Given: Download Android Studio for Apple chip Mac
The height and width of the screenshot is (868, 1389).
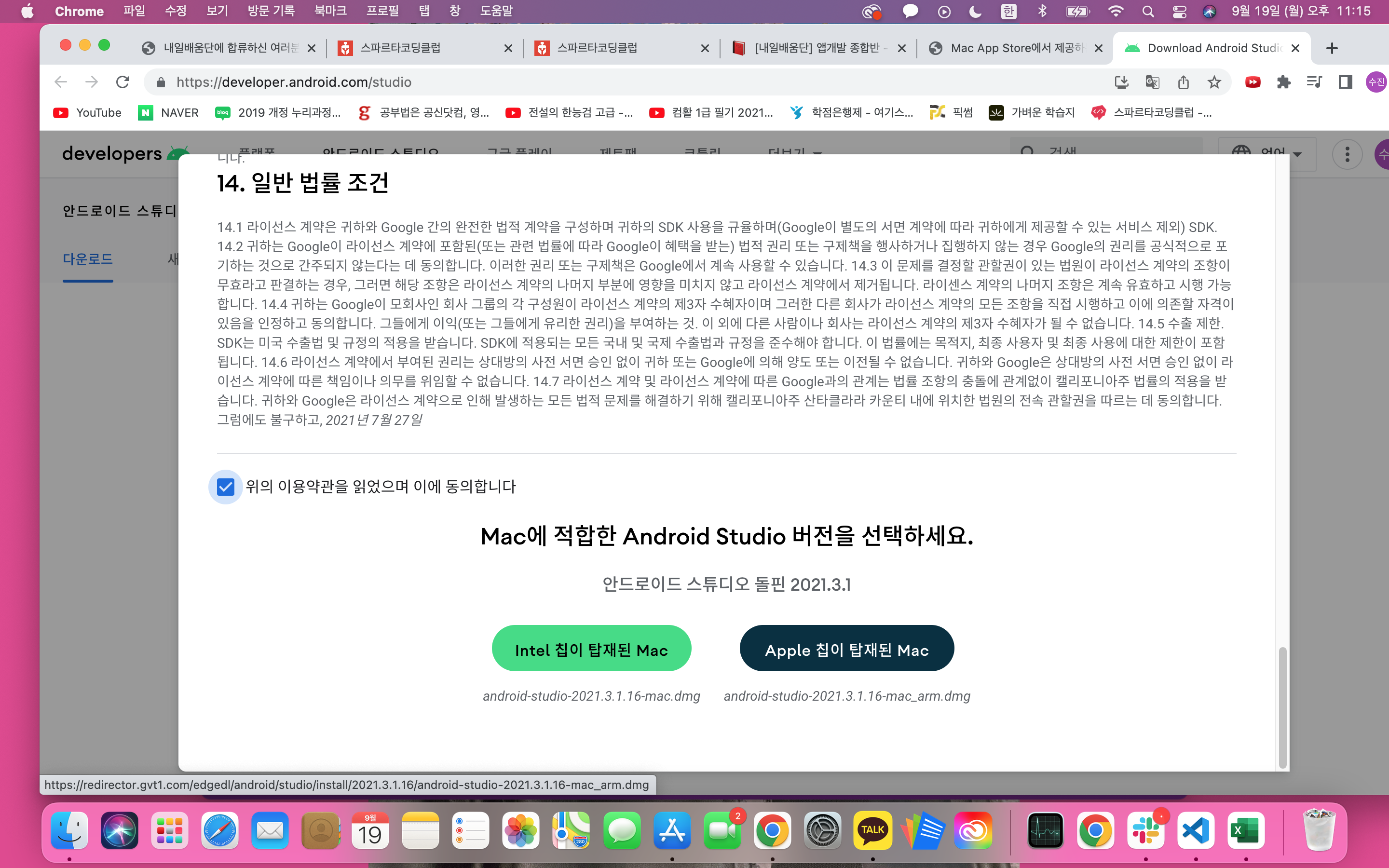Looking at the screenshot, I should (x=846, y=648).
